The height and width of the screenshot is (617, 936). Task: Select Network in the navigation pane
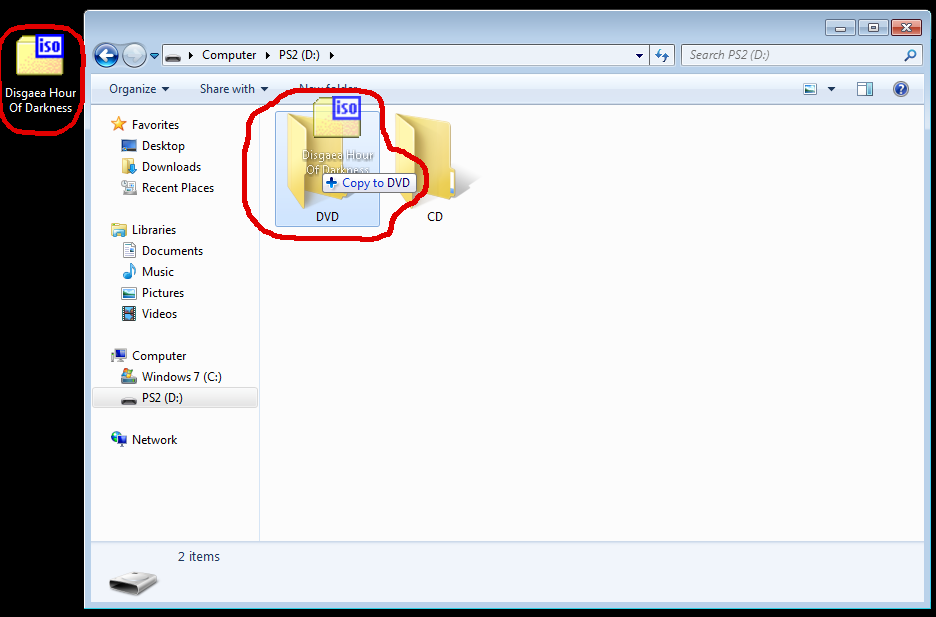click(x=154, y=440)
